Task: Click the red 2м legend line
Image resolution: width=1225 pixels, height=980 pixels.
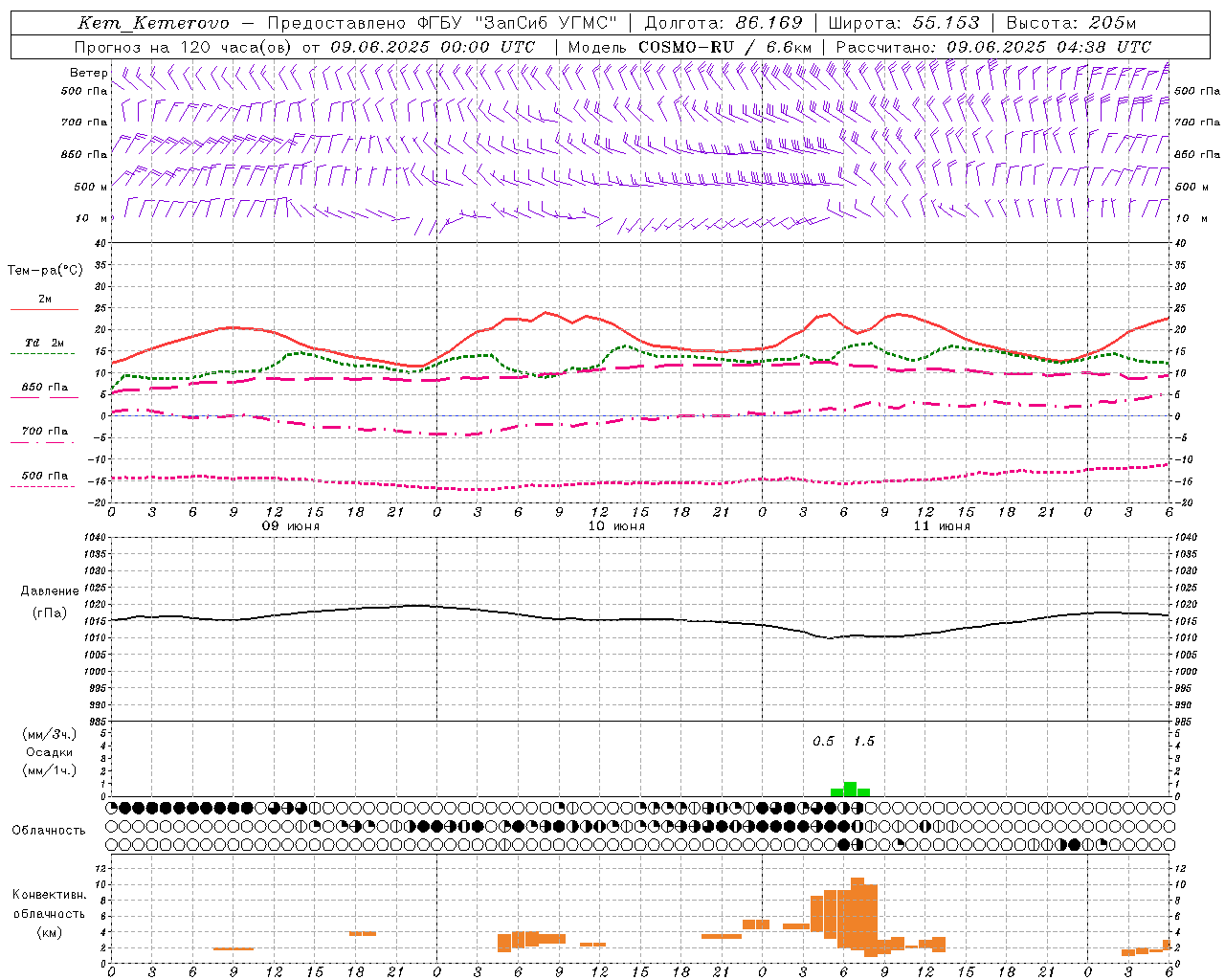Action: [44, 310]
